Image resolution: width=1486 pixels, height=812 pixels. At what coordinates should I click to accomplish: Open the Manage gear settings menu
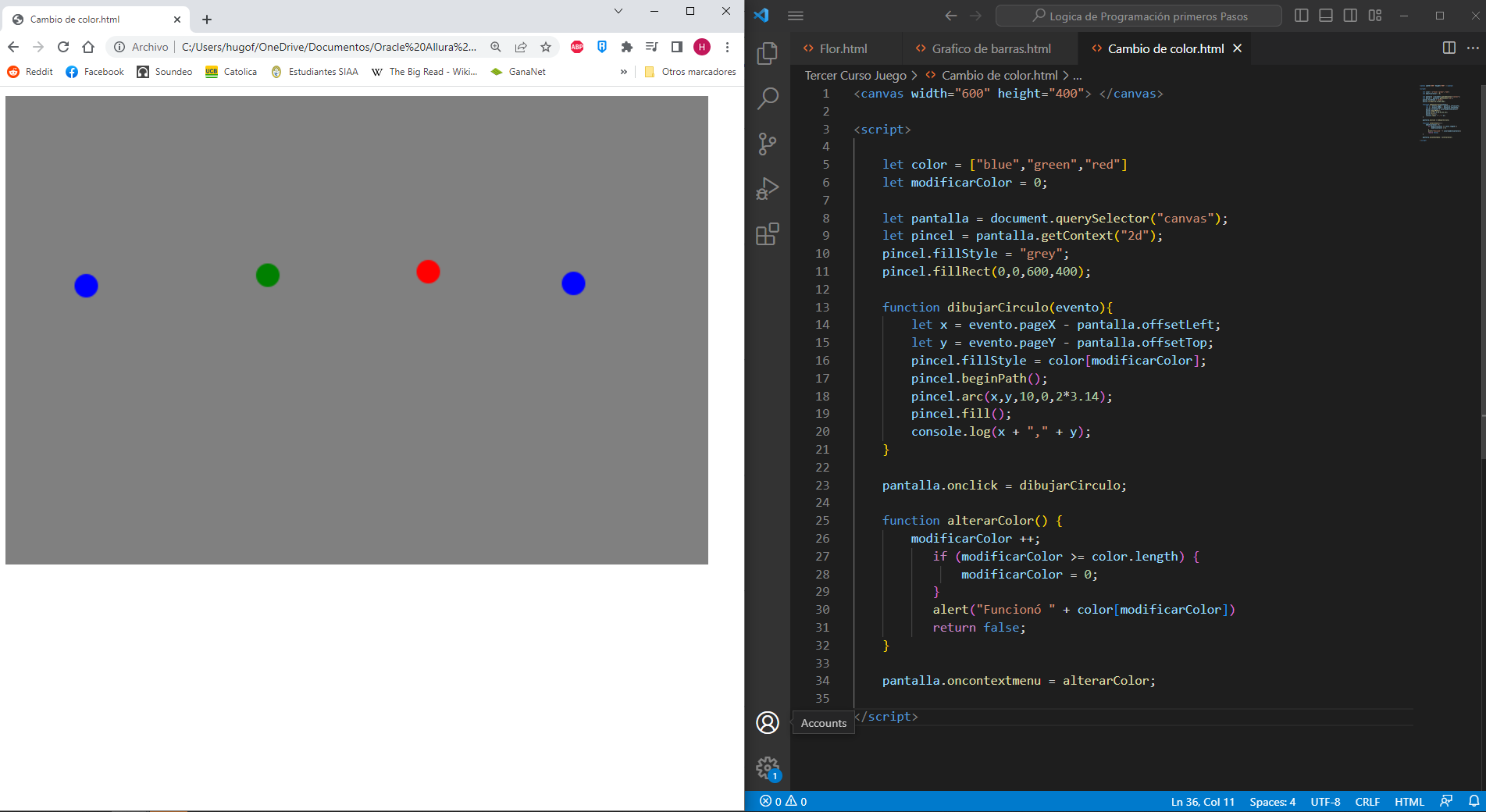768,768
